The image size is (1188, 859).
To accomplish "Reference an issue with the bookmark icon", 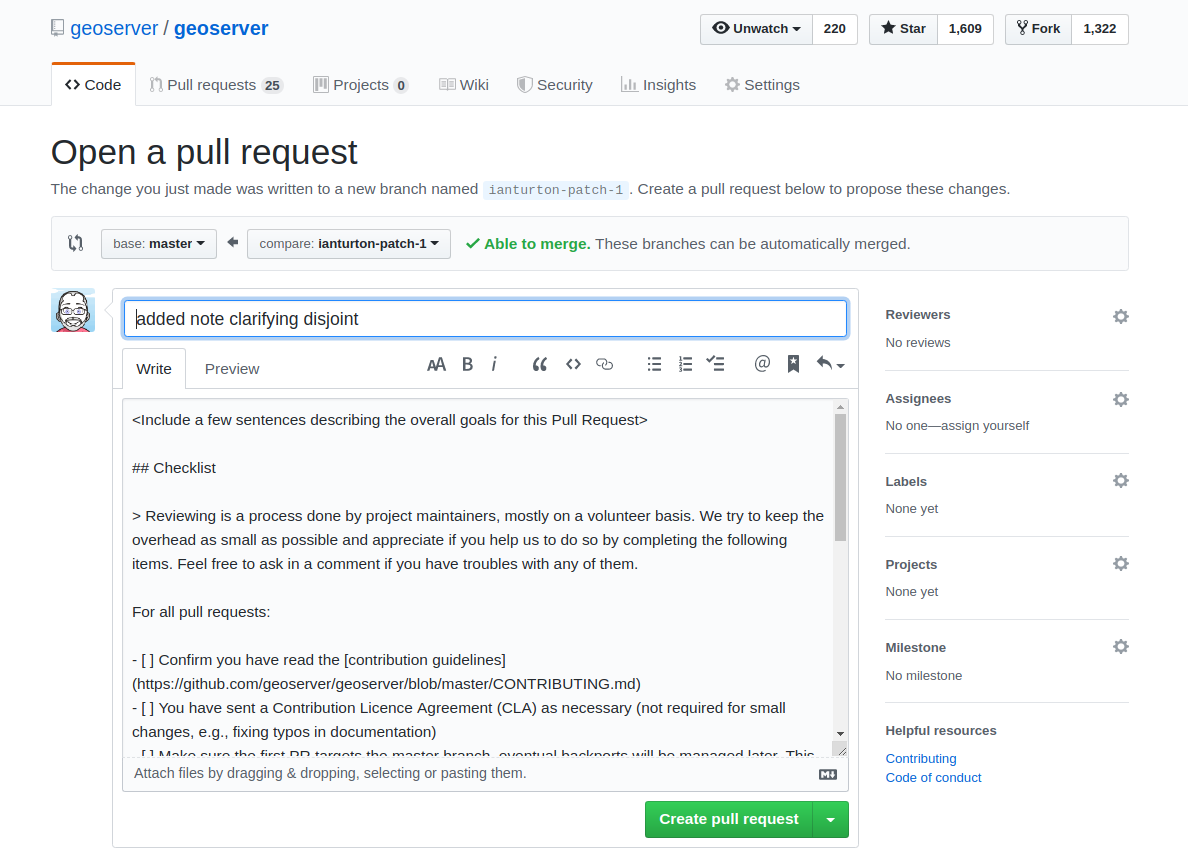I will point(793,364).
